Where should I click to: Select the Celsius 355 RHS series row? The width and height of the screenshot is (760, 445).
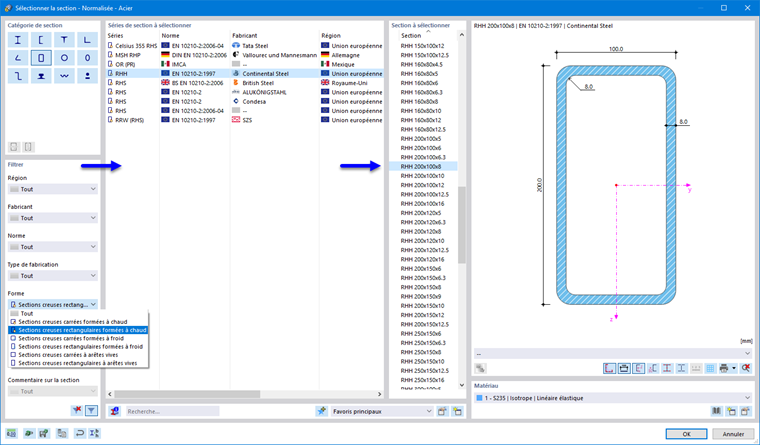point(245,46)
